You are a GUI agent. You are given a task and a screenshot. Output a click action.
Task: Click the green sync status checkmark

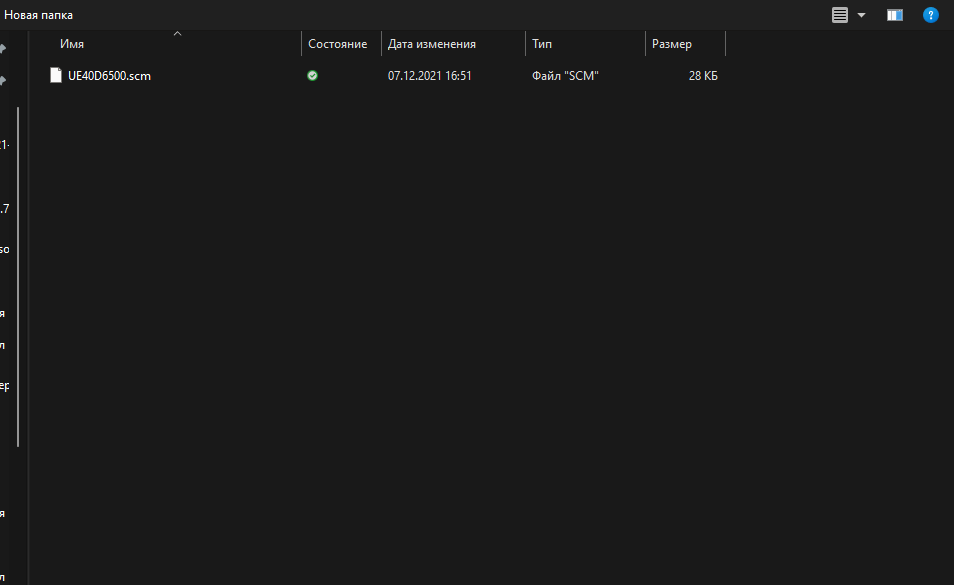click(x=313, y=75)
